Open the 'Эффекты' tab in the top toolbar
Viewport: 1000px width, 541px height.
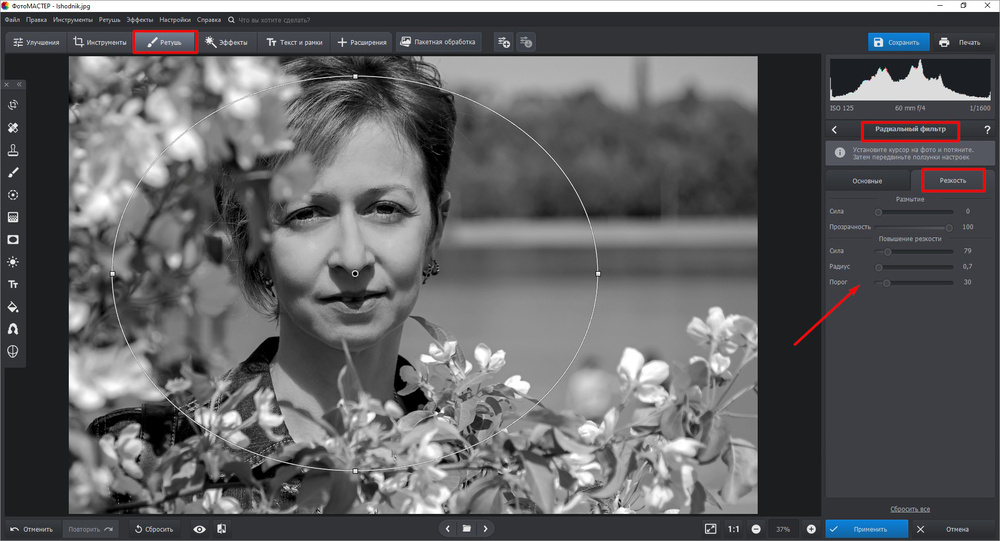[226, 42]
